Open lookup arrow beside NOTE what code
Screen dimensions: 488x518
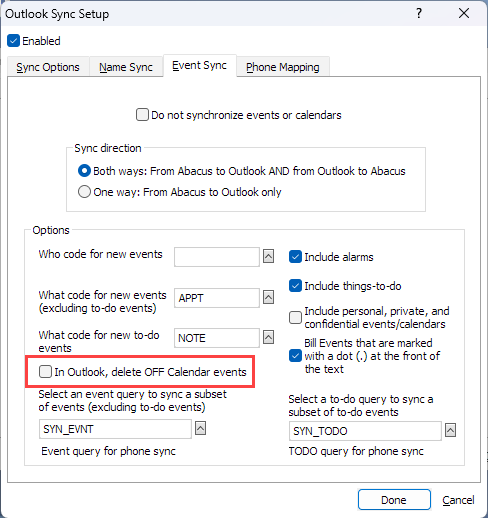tap(268, 337)
